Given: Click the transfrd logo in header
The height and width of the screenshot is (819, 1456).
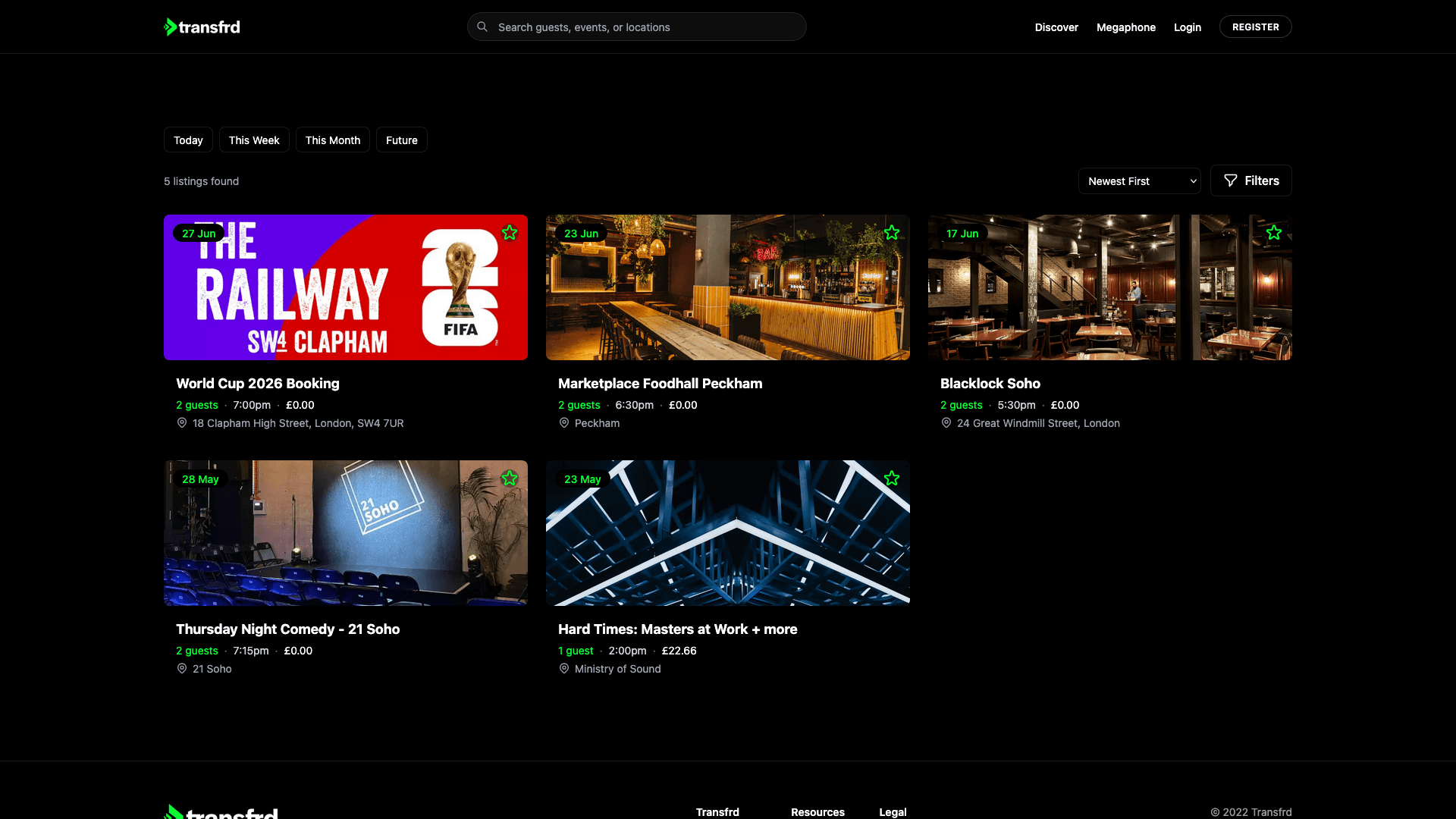Looking at the screenshot, I should click(202, 27).
